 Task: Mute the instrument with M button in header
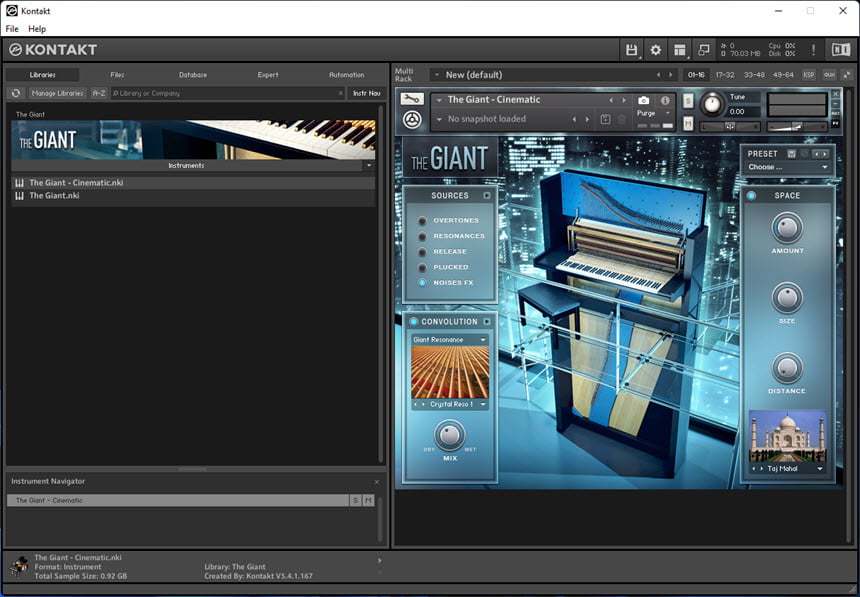point(688,124)
